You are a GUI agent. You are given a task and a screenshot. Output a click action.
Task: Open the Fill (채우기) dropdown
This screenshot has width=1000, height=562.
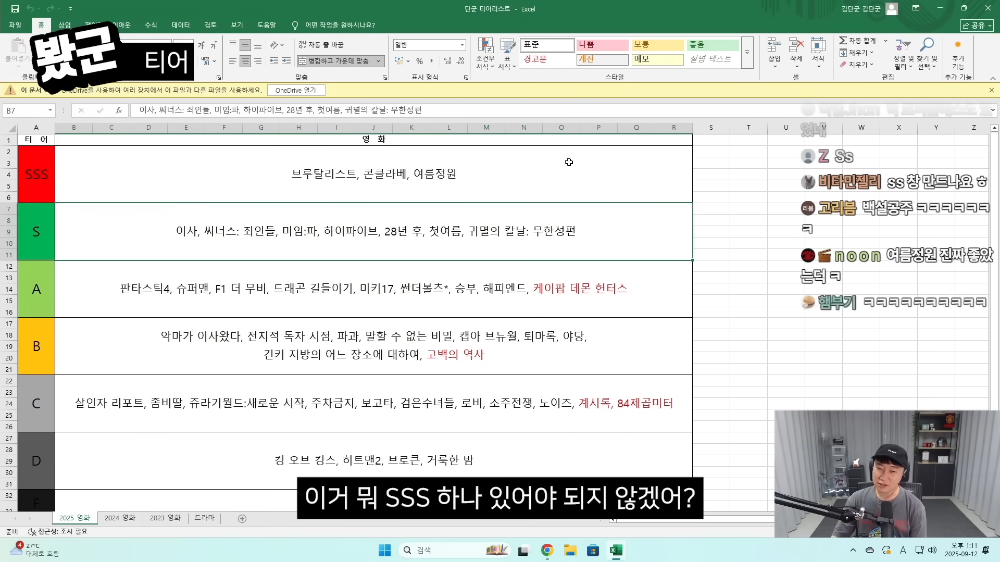pyautogui.click(x=857, y=53)
